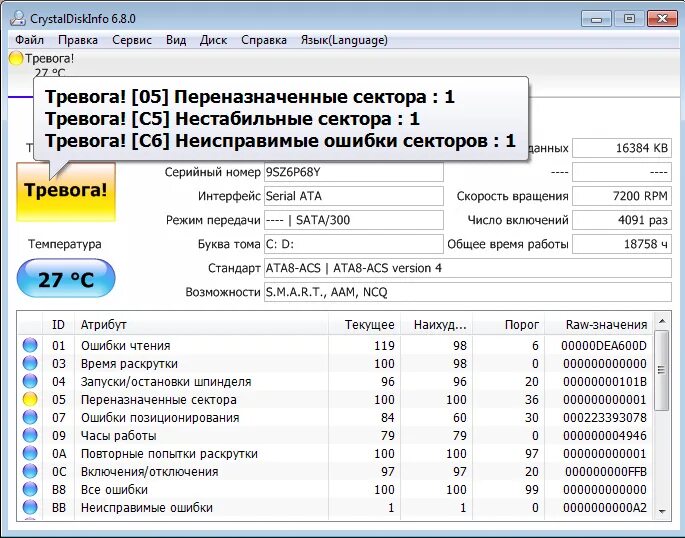Click the Raw-значения column header
The height and width of the screenshot is (538, 685).
tap(599, 324)
